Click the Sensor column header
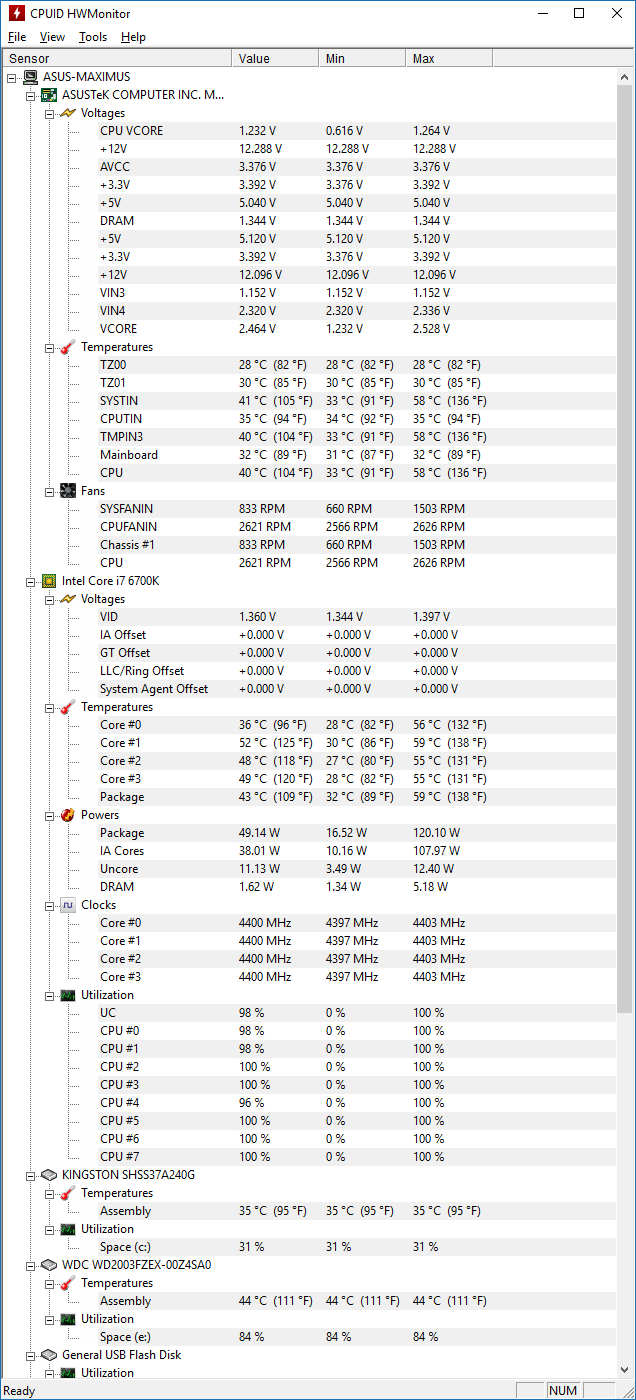 117,59
